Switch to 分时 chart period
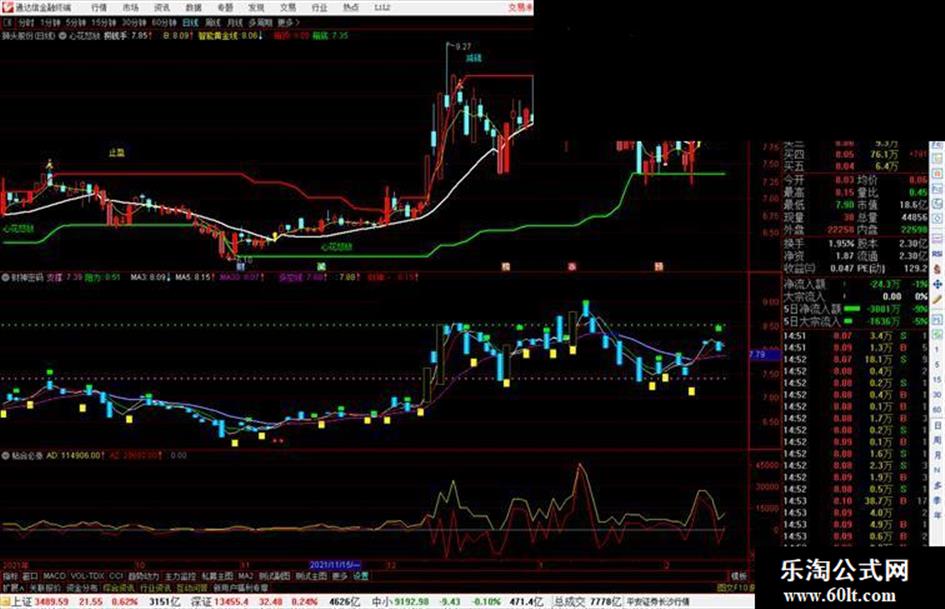Screen dimensions: 945x609 [26, 22]
